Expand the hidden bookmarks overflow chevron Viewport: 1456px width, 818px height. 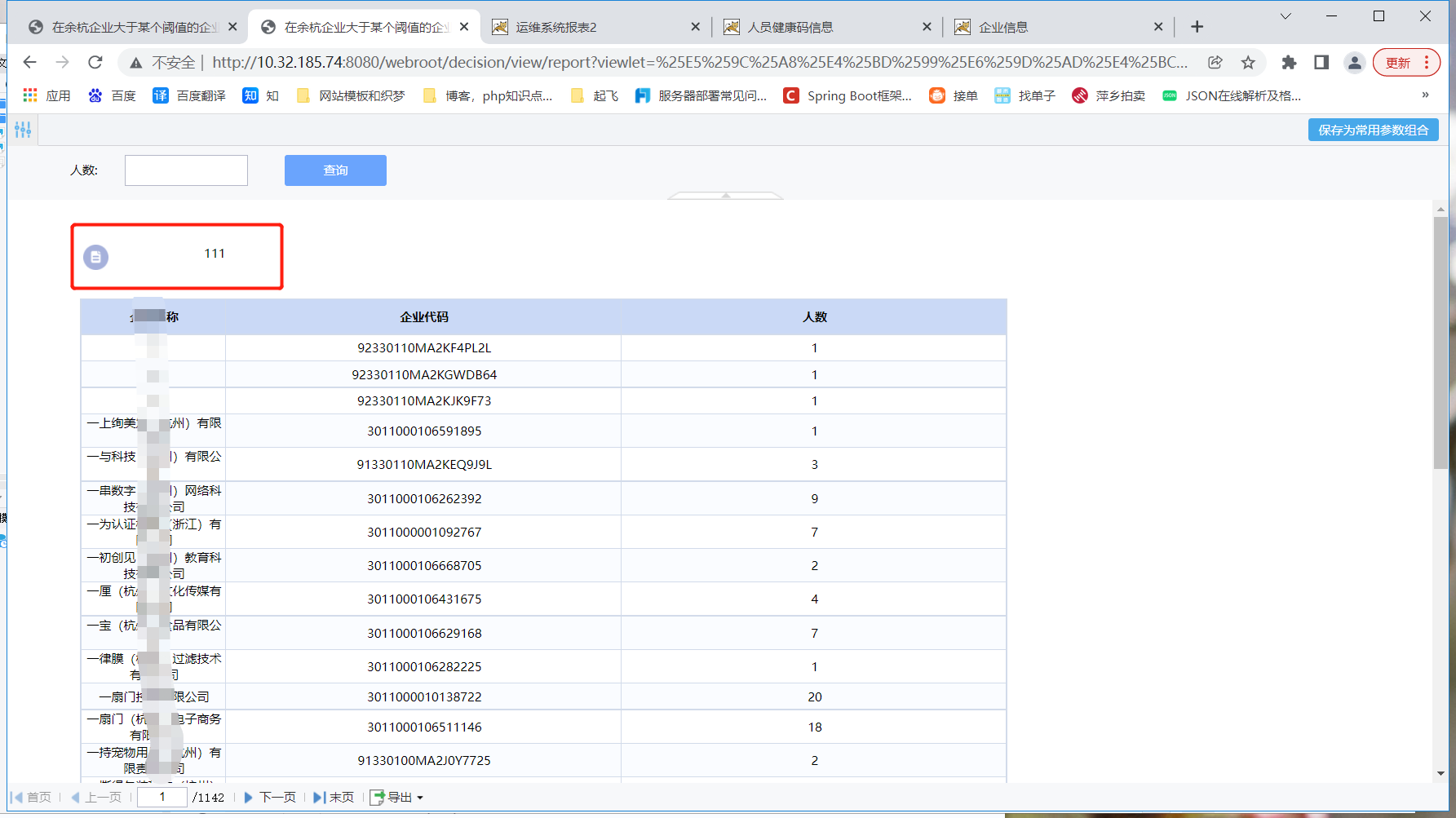coord(1425,95)
